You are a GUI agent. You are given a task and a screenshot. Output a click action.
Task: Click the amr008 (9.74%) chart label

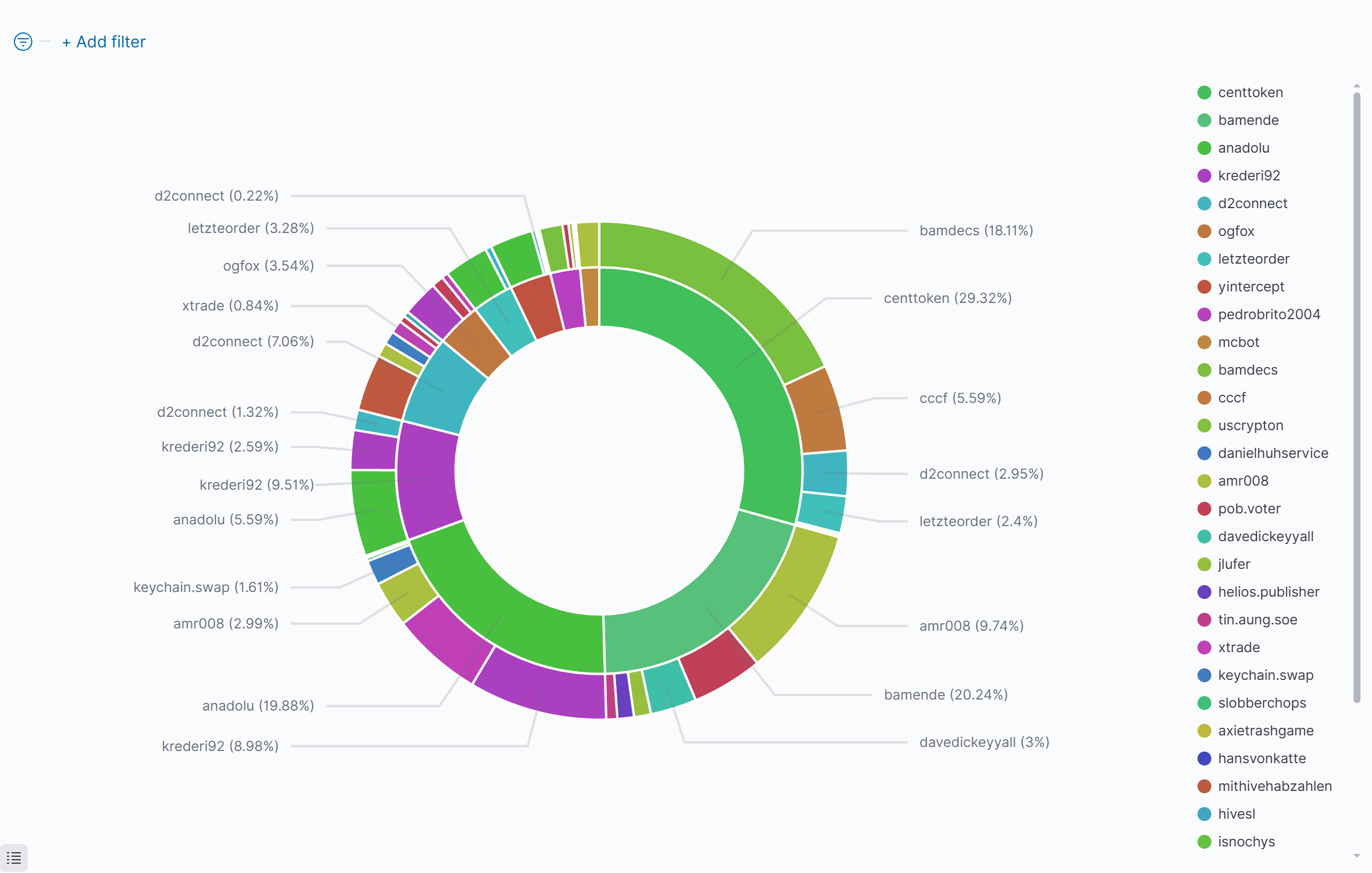(x=971, y=626)
